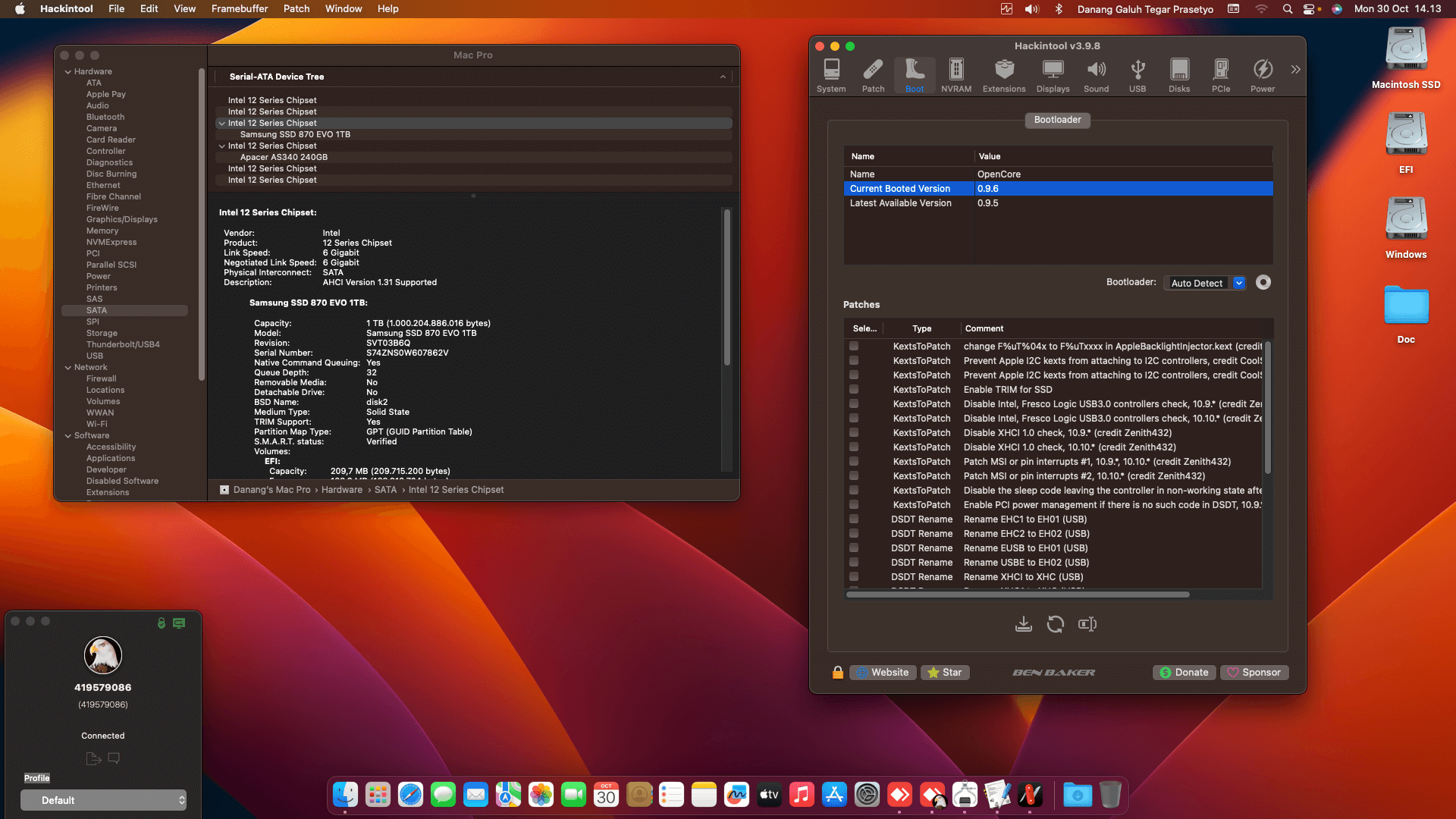Collapse the chipset row above Apacer AS340
The image size is (1456, 819).
221,146
